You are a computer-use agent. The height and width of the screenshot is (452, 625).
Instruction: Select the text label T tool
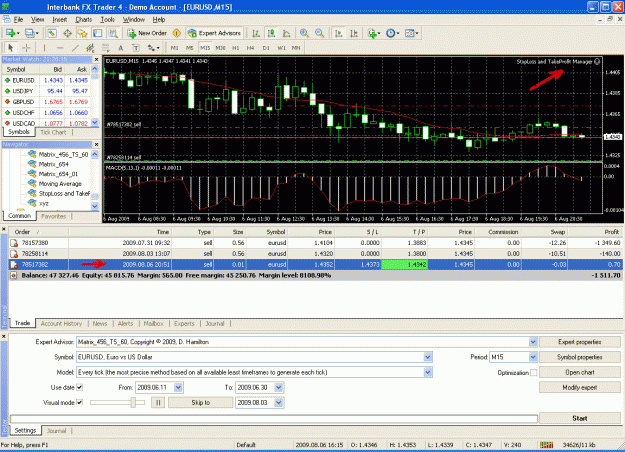(136, 48)
